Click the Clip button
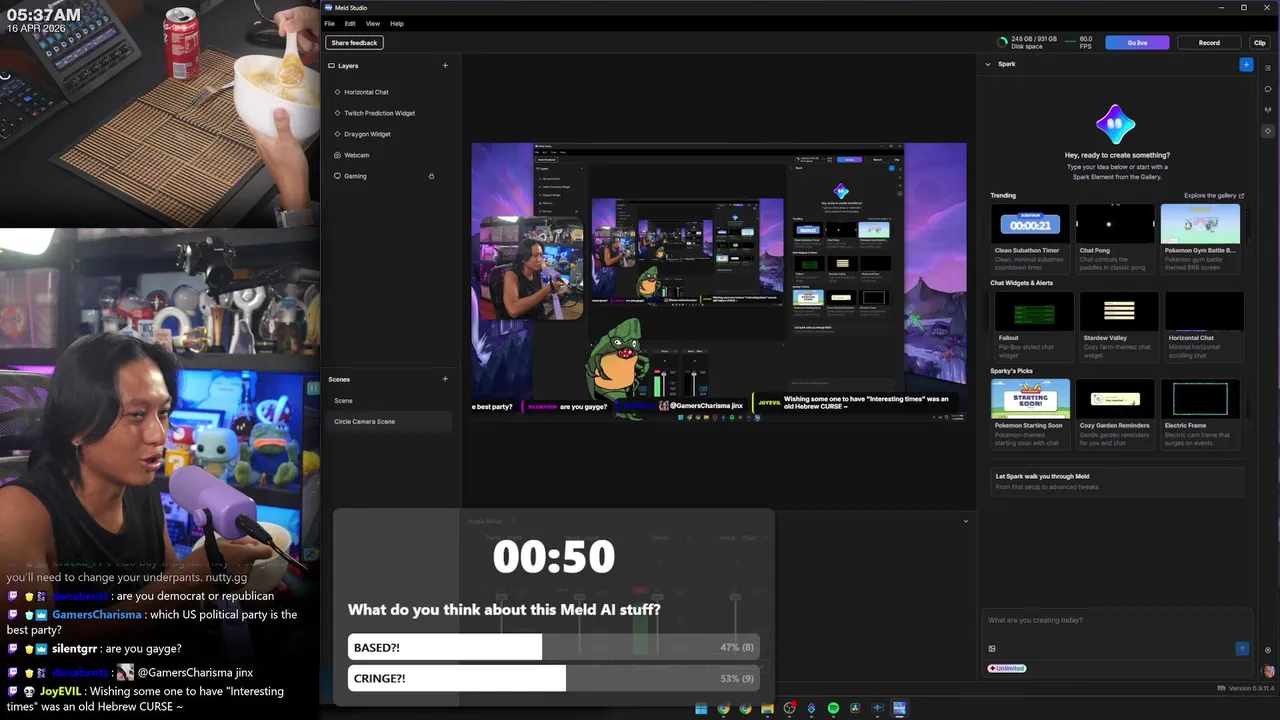The height and width of the screenshot is (720, 1280). click(x=1260, y=42)
